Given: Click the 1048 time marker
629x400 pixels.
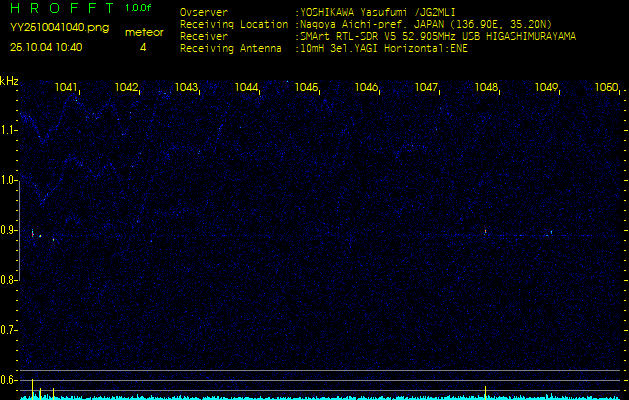Looking at the screenshot, I should (487, 88).
